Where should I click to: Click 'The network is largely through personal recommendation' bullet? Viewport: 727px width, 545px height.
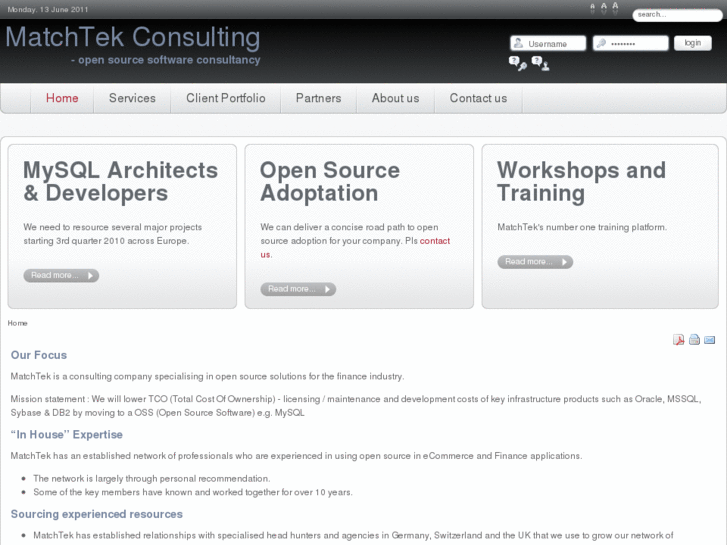[152, 479]
